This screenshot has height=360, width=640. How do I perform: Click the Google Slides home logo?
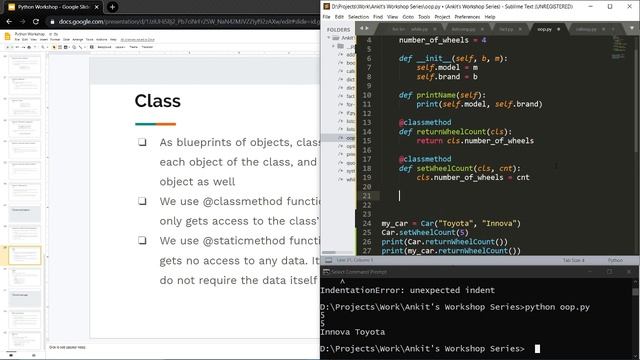click(7, 37)
